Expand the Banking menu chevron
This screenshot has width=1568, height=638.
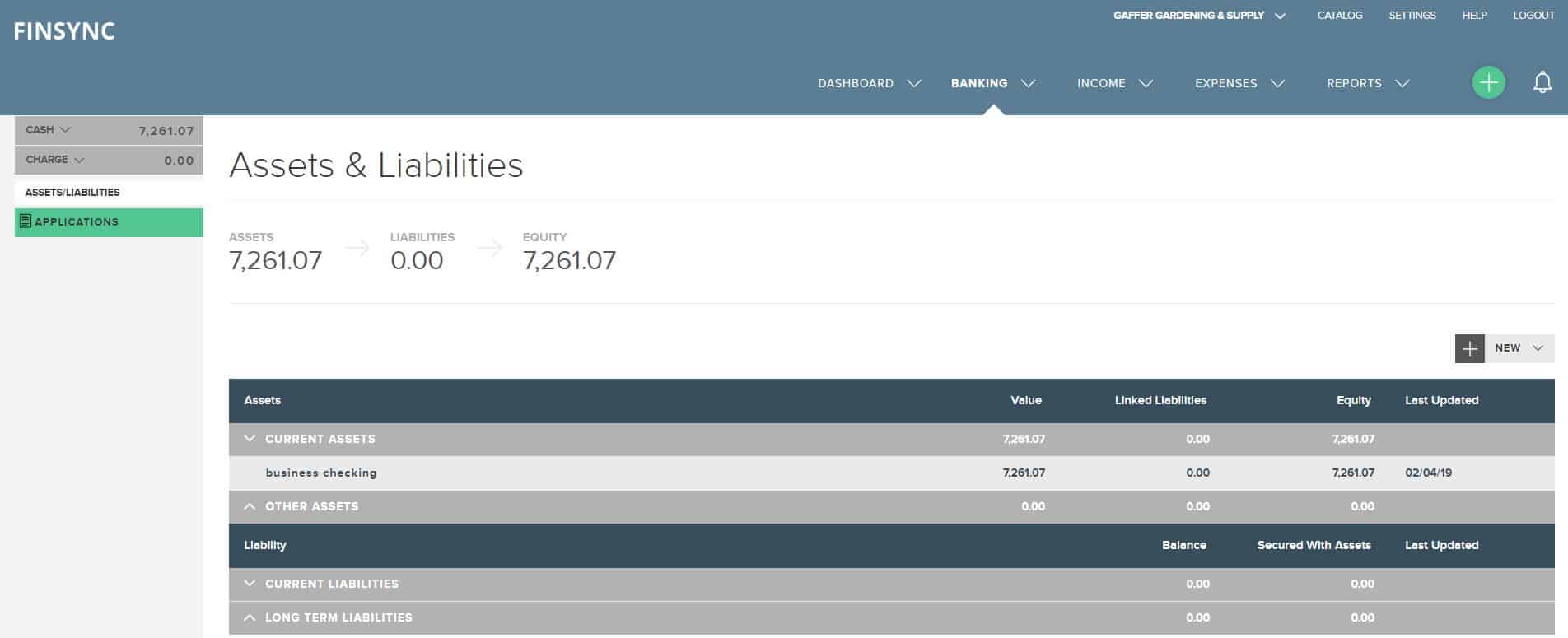1028,83
